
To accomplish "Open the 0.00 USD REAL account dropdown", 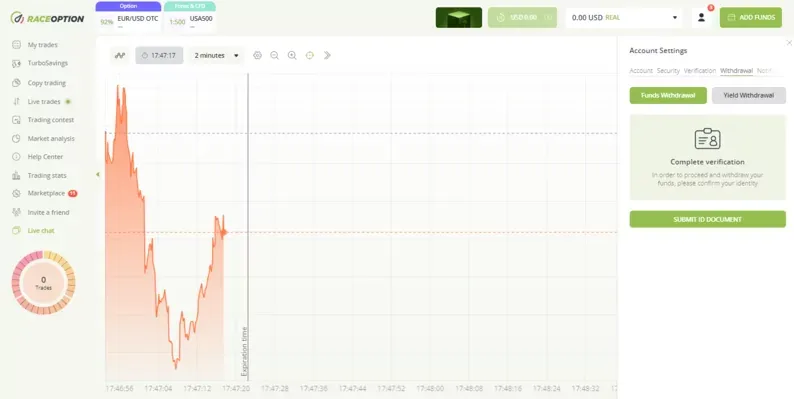I will point(624,18).
